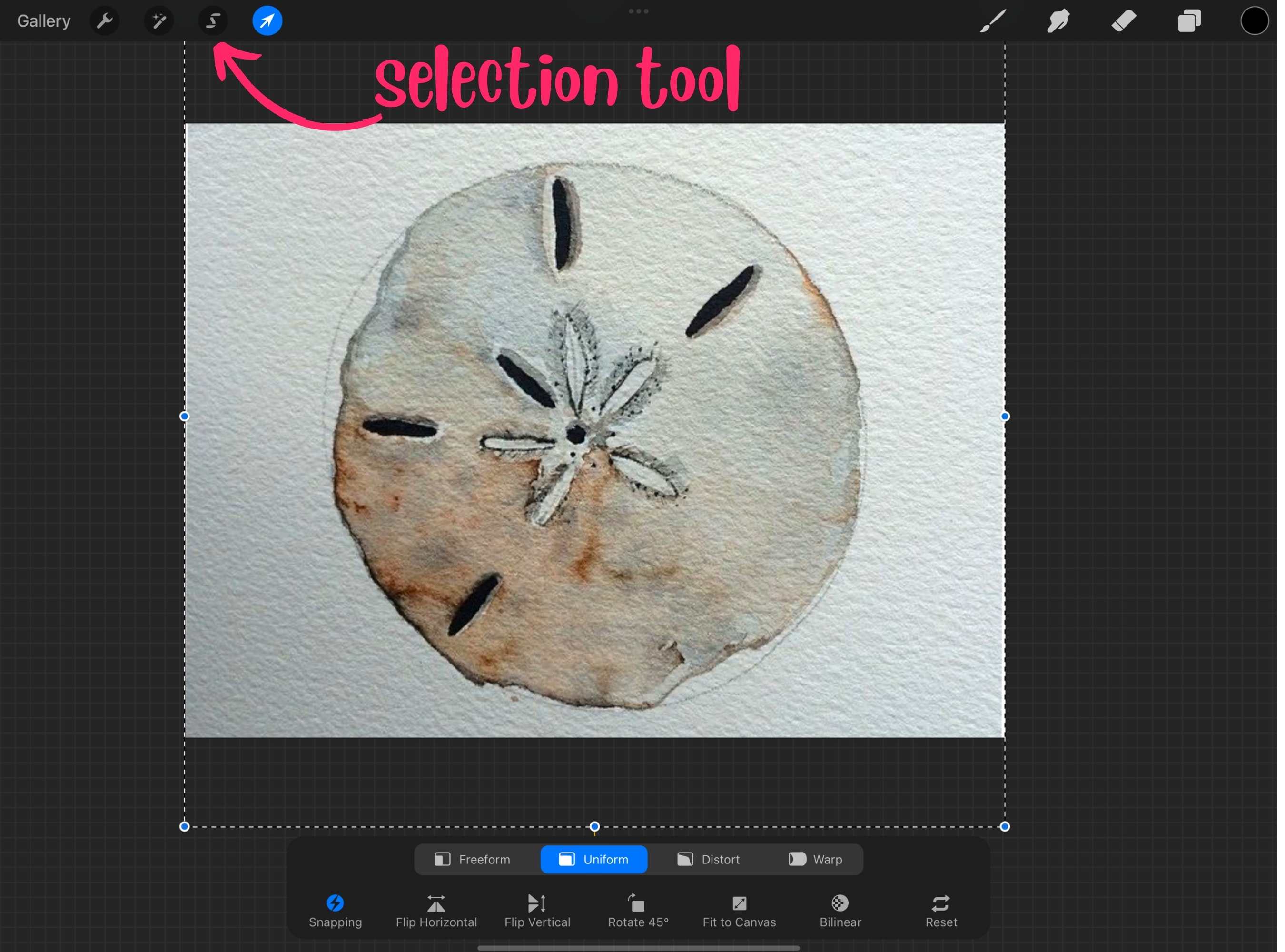1285x952 pixels.
Task: Open the Actions wrench menu
Action: [x=105, y=21]
